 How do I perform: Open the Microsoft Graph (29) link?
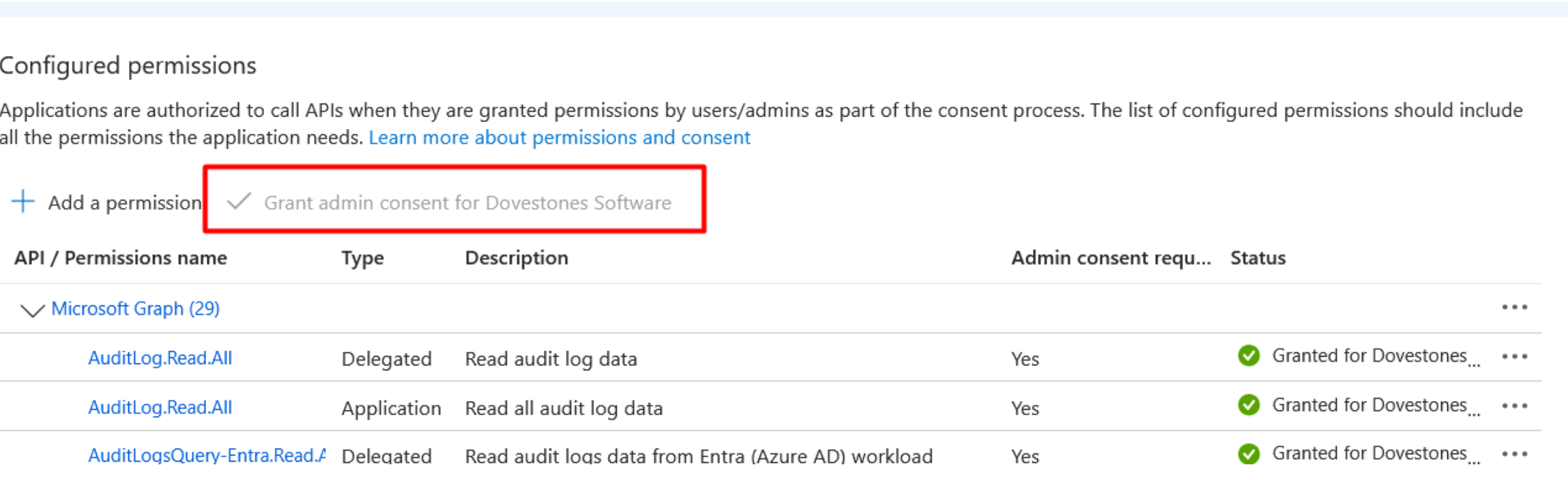[135, 309]
